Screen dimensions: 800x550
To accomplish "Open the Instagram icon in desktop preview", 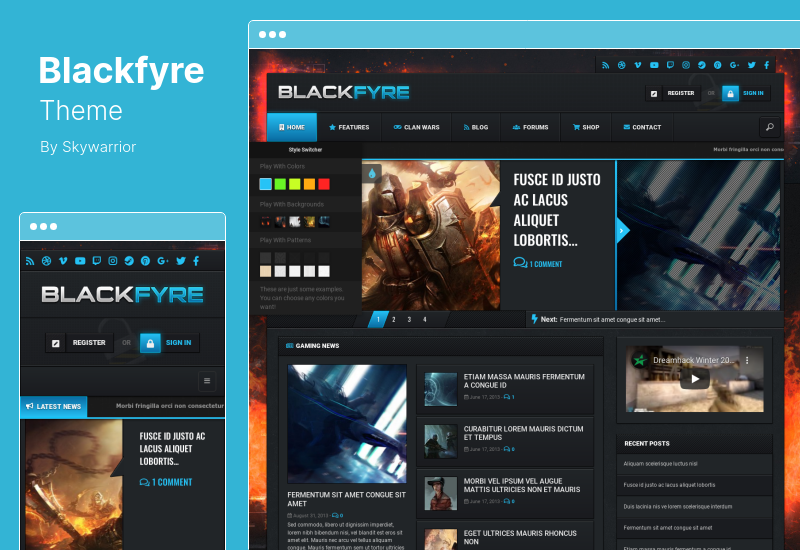I will tap(686, 65).
